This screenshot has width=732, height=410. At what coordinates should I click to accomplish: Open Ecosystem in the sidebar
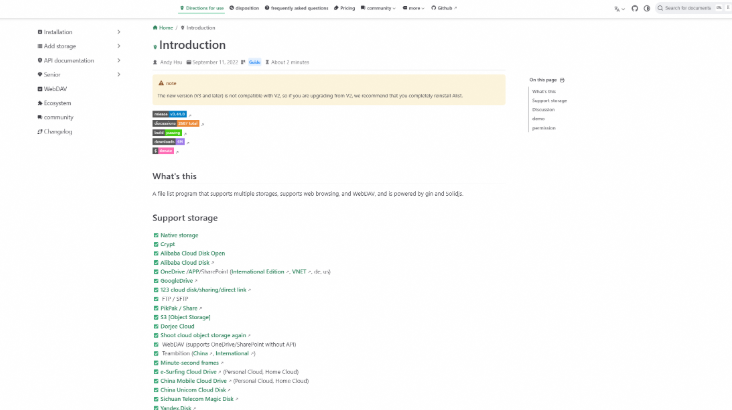pos(56,103)
